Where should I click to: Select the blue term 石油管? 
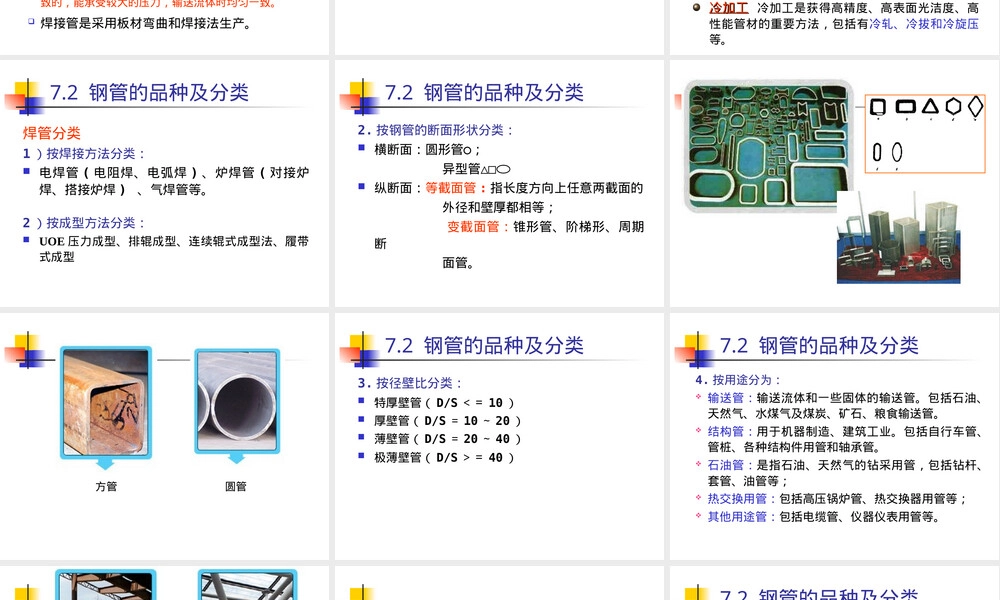coord(725,465)
